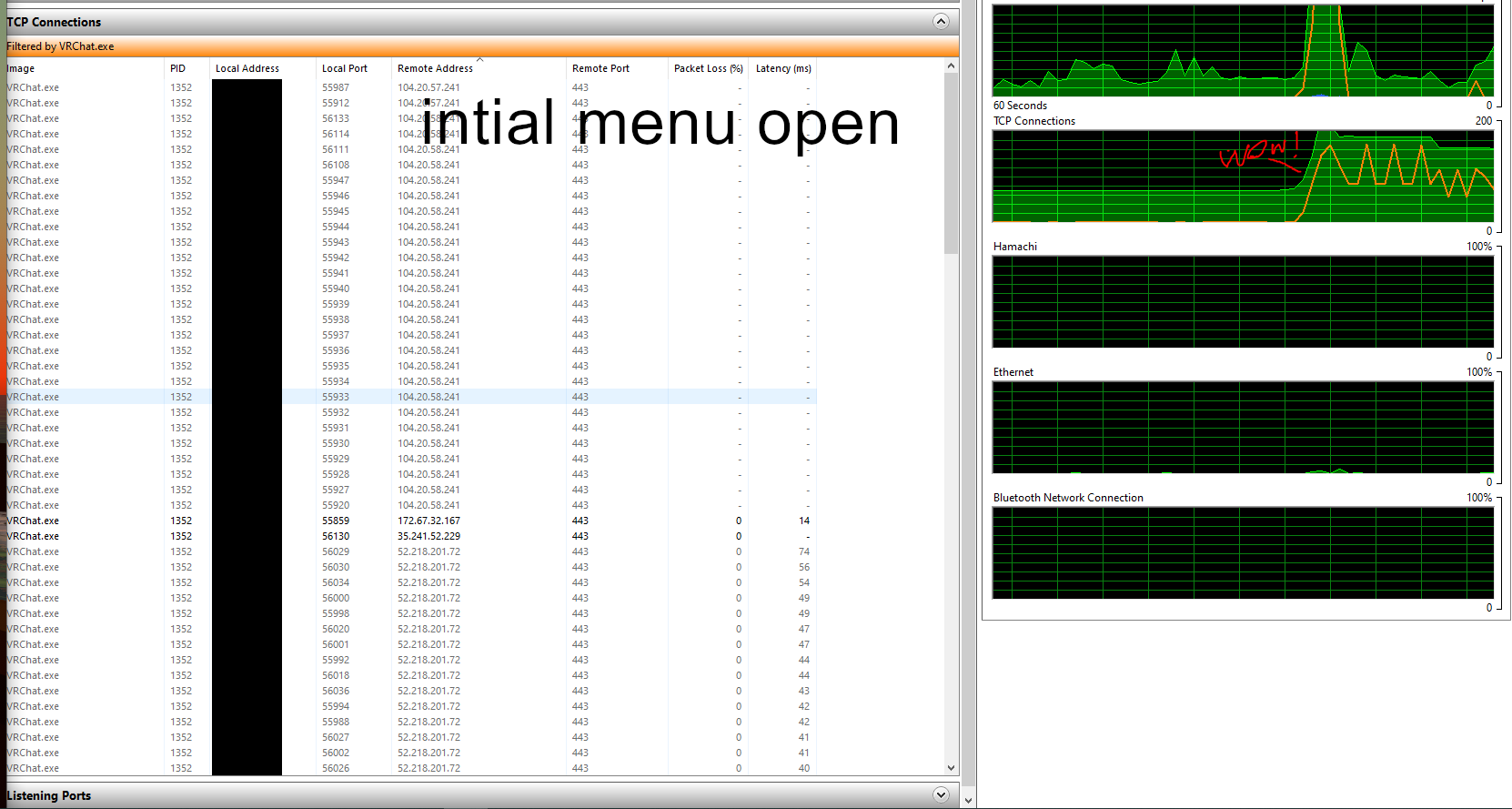Click the Filtered by VRChat.exe bar
Image resolution: width=1512 pixels, height=809 pixels.
(482, 46)
